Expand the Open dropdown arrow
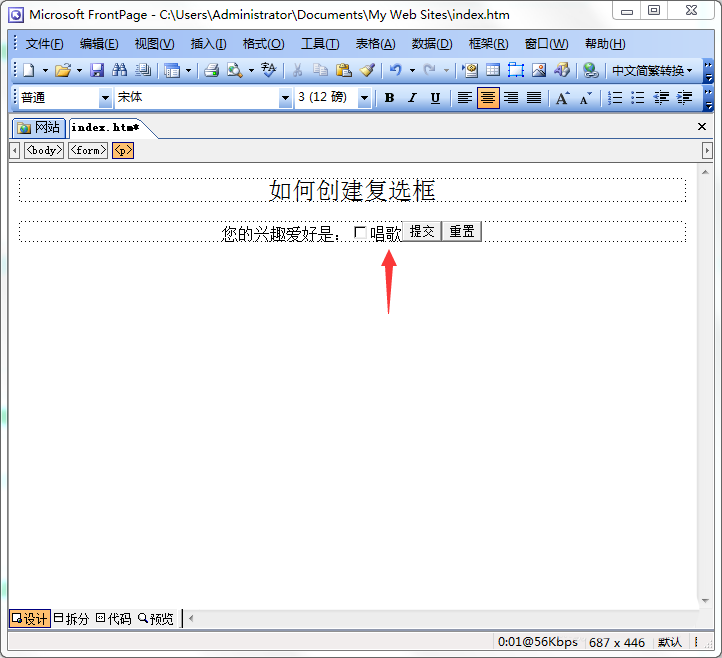This screenshot has height=658, width=722. pos(79,70)
